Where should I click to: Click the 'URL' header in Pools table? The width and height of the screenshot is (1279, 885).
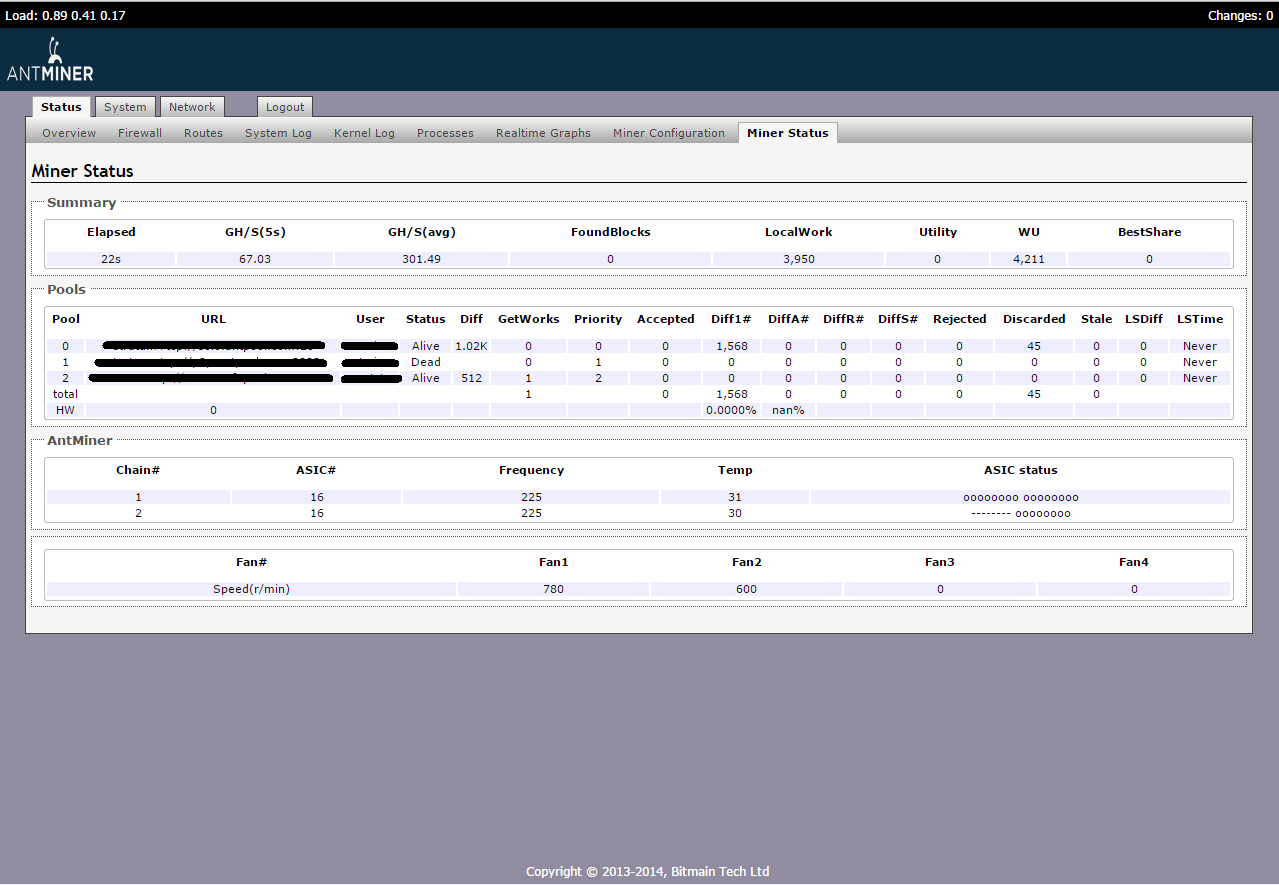pyautogui.click(x=214, y=319)
